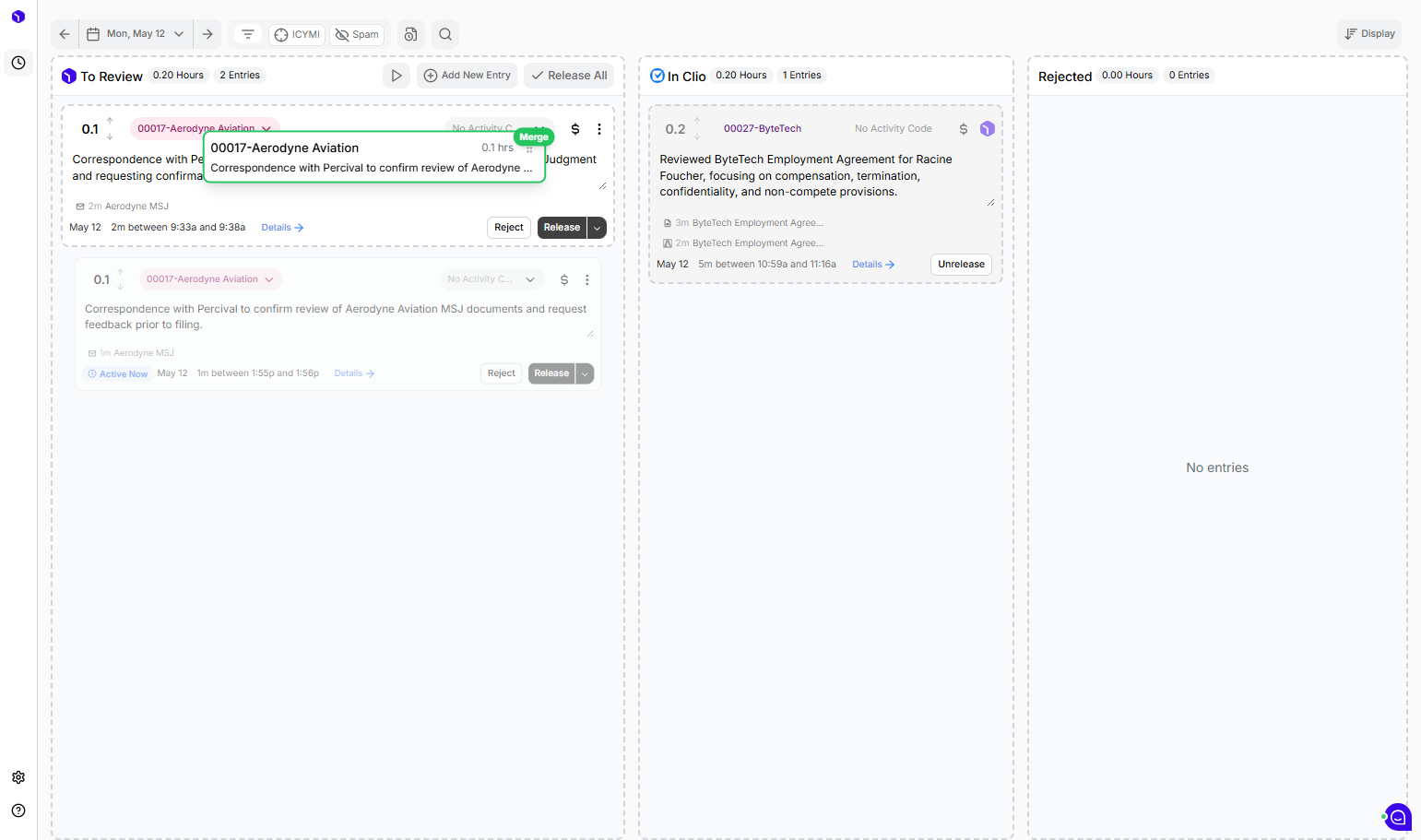This screenshot has height=840, width=1421.
Task: Click the search magnifier icon
Action: [x=445, y=34]
